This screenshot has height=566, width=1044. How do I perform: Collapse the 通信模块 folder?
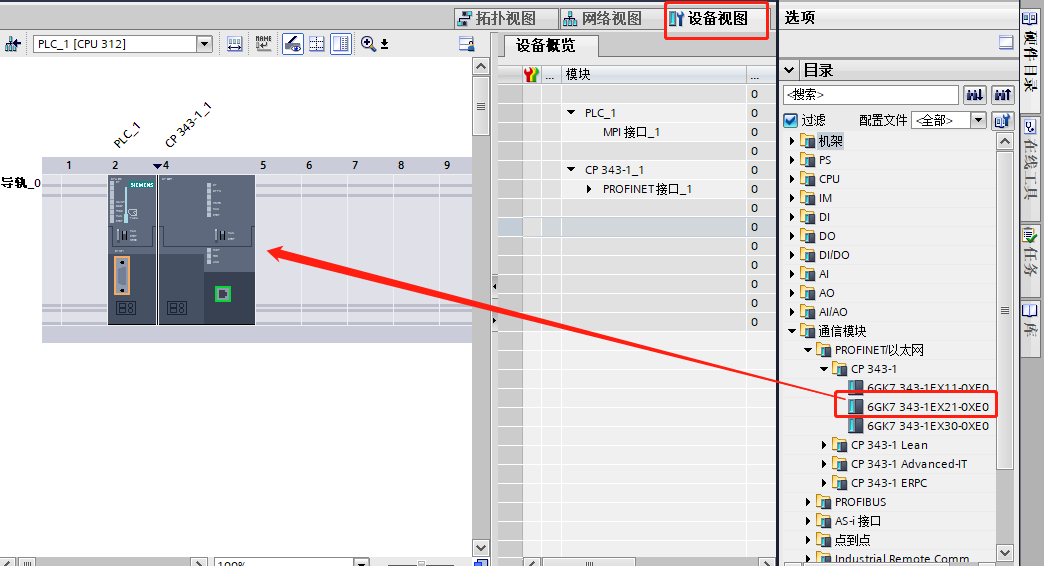tap(792, 330)
